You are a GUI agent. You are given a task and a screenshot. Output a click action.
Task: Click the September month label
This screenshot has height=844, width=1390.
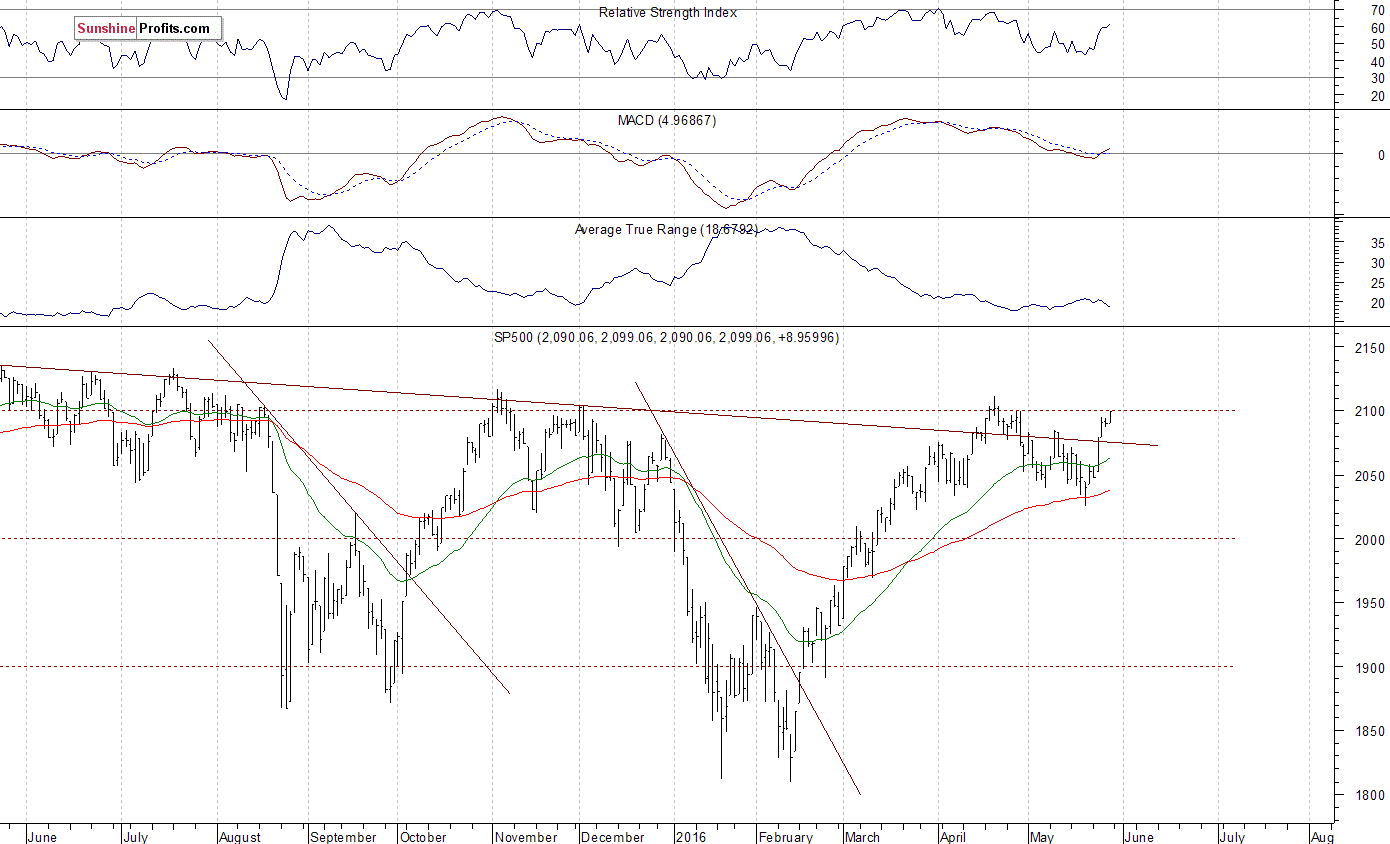point(345,836)
